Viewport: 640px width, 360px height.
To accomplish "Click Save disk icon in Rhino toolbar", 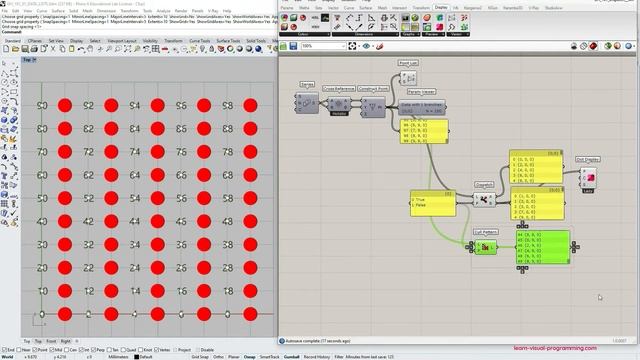I will coord(24,49).
